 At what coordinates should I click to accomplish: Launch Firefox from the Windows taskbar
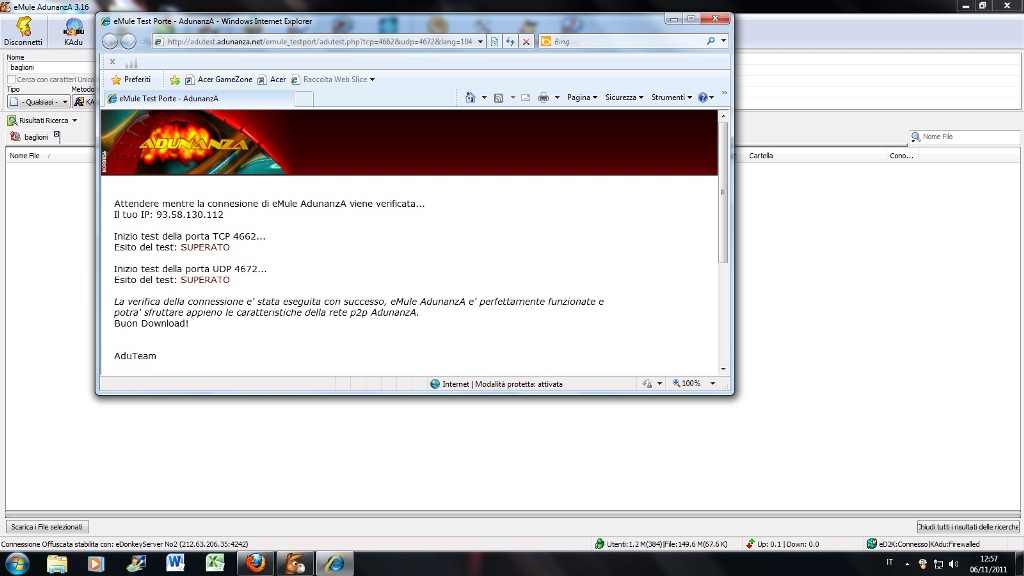[254, 563]
